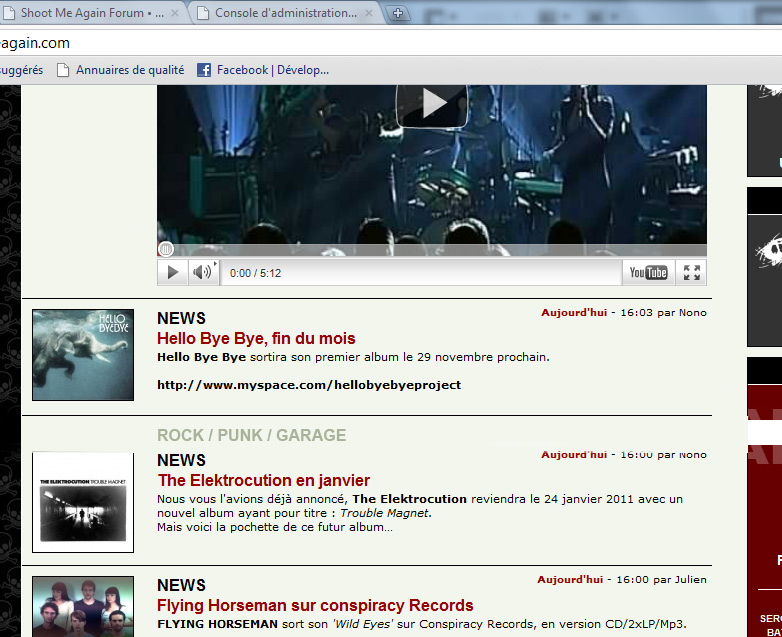Open ROCK / PUNK / GARAGE category
Screen dimensions: 782x637
click(251, 435)
